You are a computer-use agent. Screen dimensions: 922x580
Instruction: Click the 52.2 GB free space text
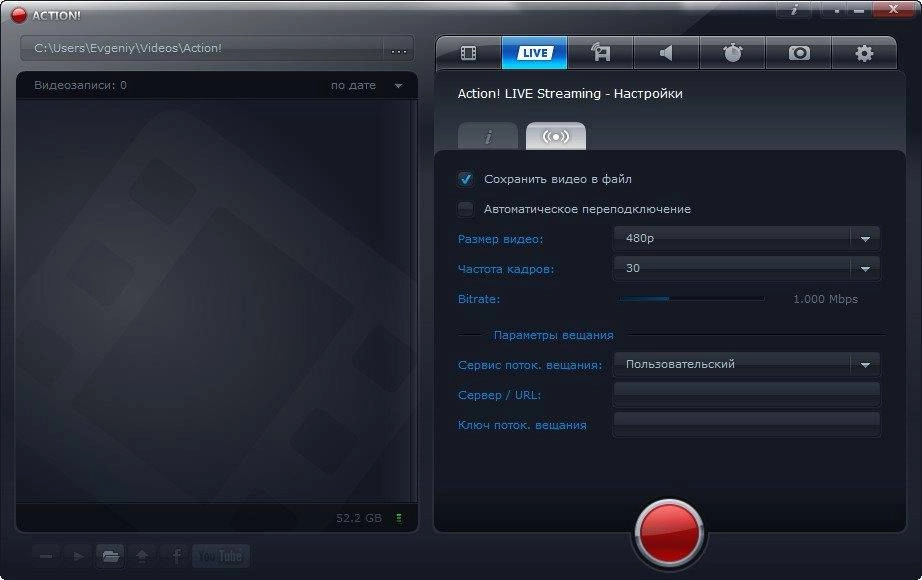tap(359, 518)
